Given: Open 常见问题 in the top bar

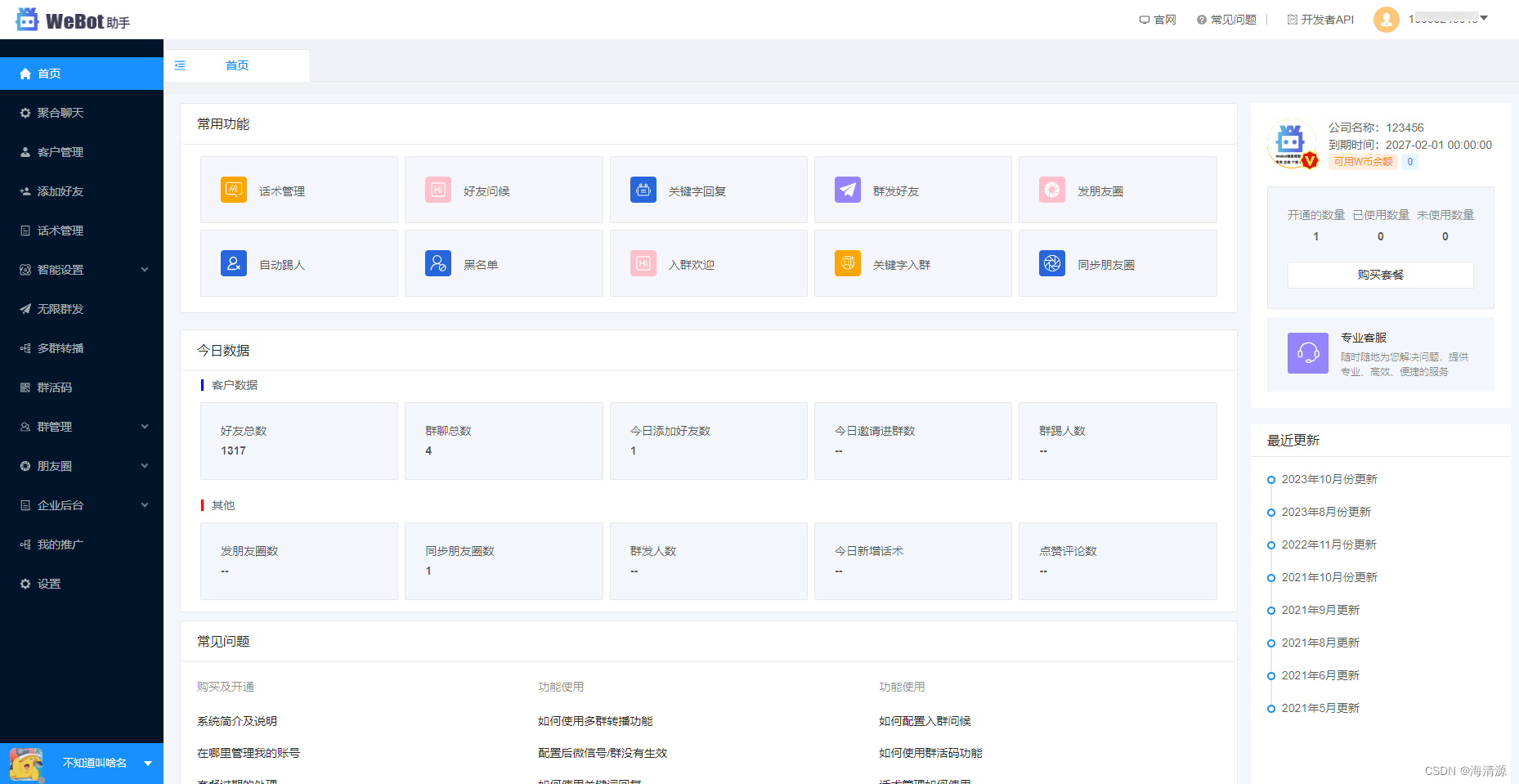Looking at the screenshot, I should coord(1226,20).
